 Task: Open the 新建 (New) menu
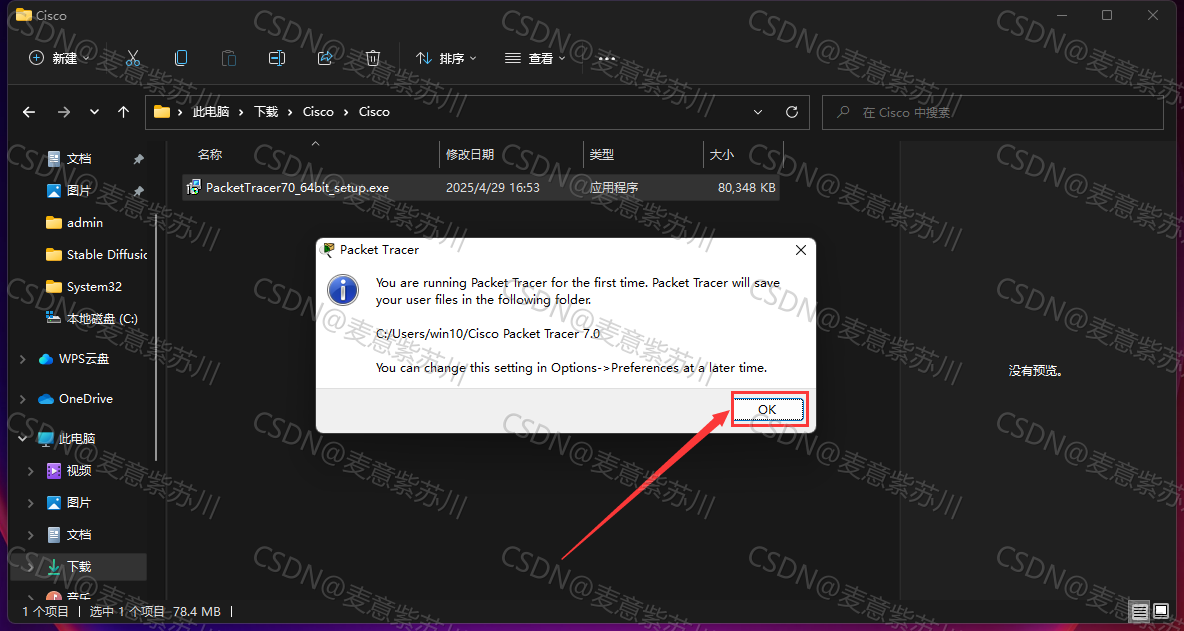[59, 58]
